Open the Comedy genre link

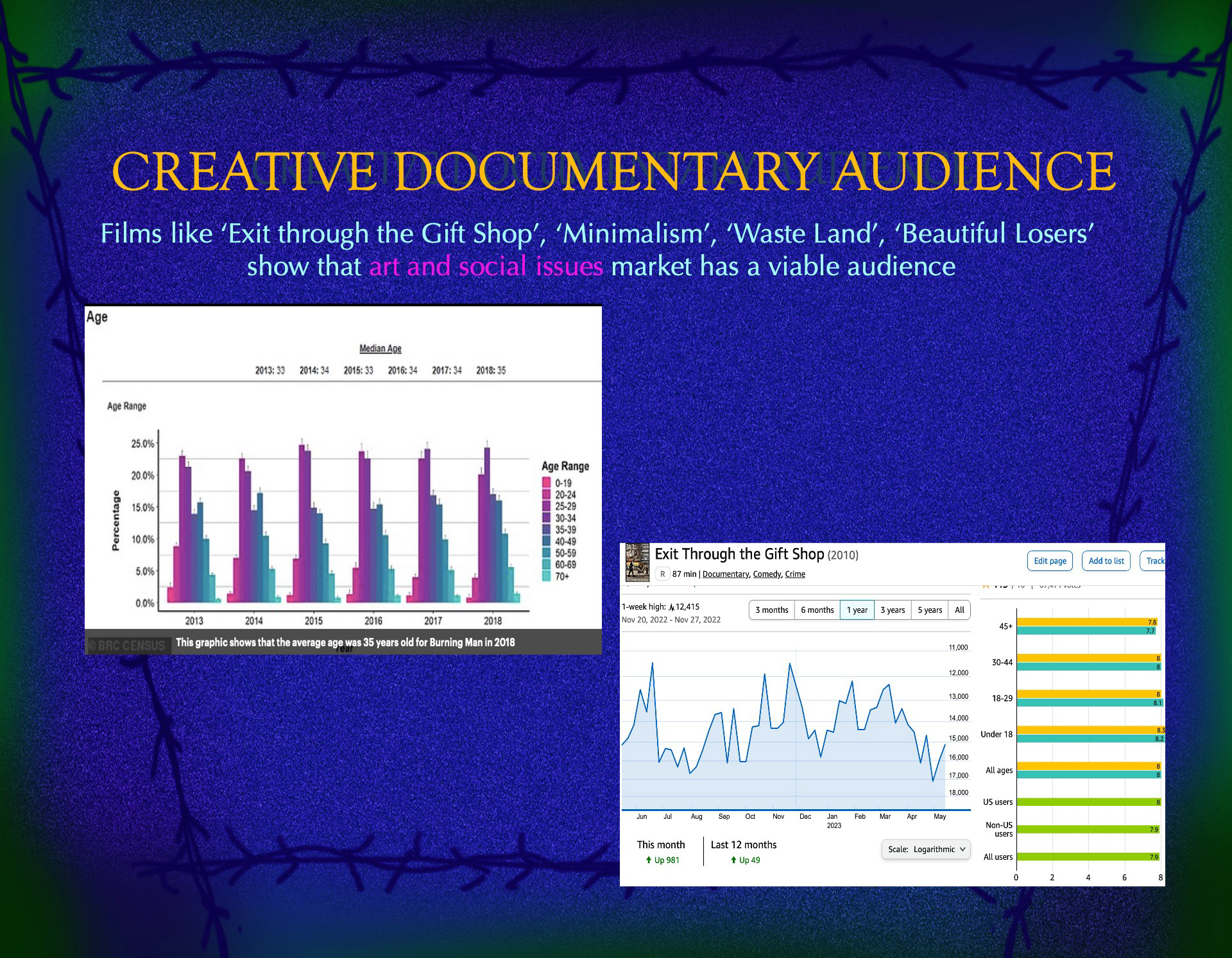[x=767, y=574]
